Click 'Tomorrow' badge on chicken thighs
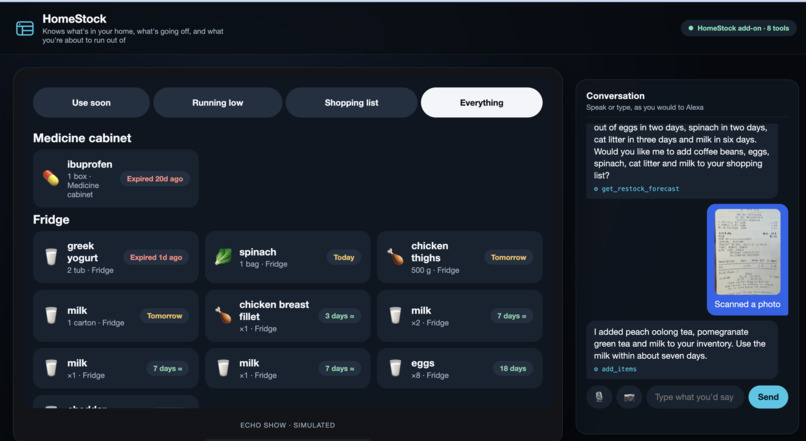806x441 pixels. click(x=508, y=257)
